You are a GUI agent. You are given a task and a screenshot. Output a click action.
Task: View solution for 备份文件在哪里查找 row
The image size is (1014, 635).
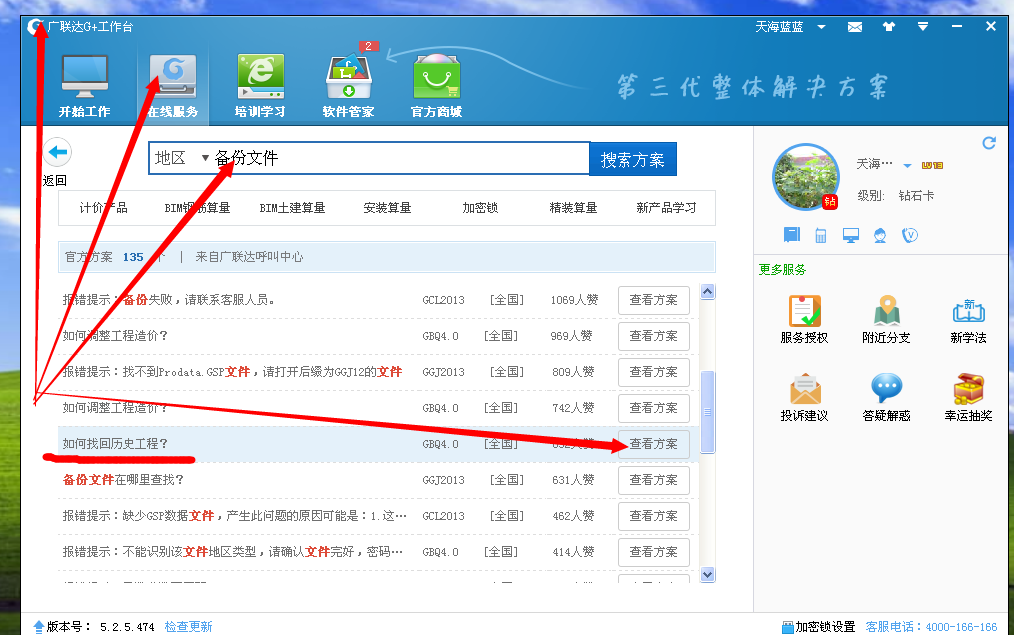pyautogui.click(x=654, y=480)
